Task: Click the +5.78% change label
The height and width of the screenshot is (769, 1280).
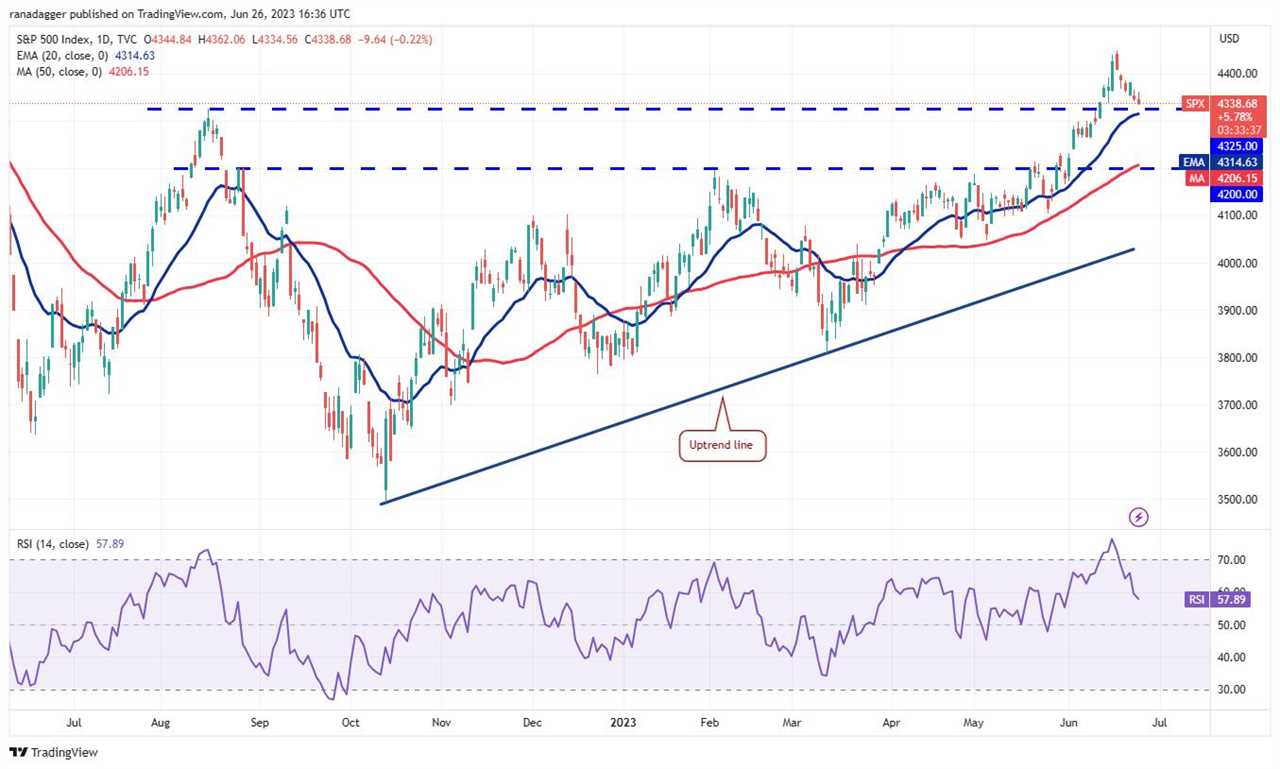Action: [x=1234, y=117]
